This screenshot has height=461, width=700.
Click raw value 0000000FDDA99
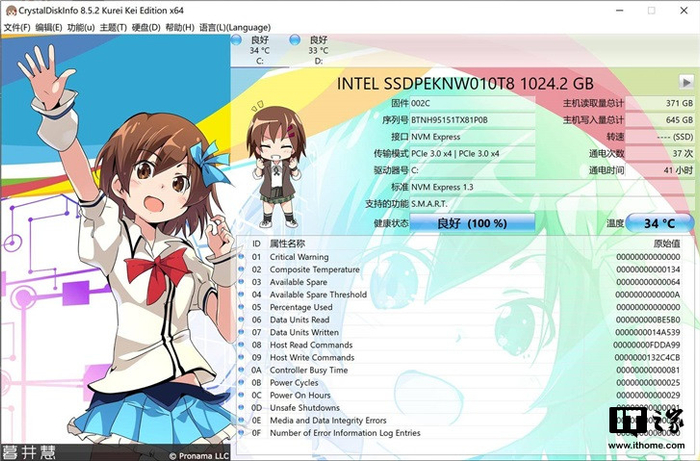pyautogui.click(x=647, y=345)
